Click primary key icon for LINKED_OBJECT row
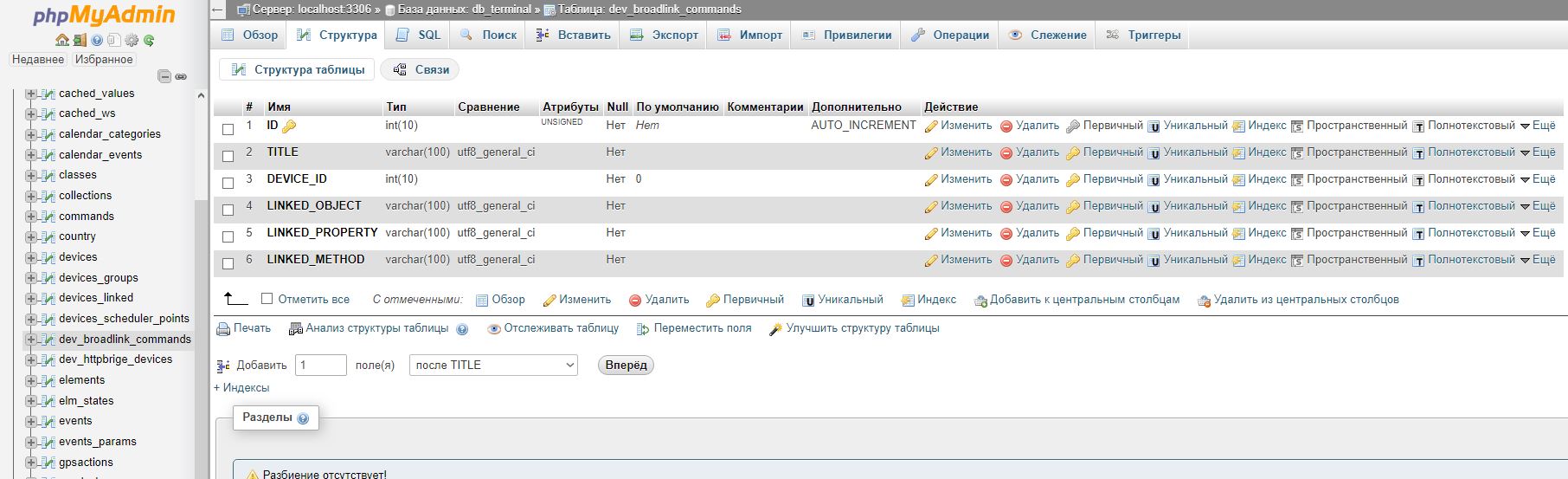The image size is (1568, 479). coord(1073,206)
